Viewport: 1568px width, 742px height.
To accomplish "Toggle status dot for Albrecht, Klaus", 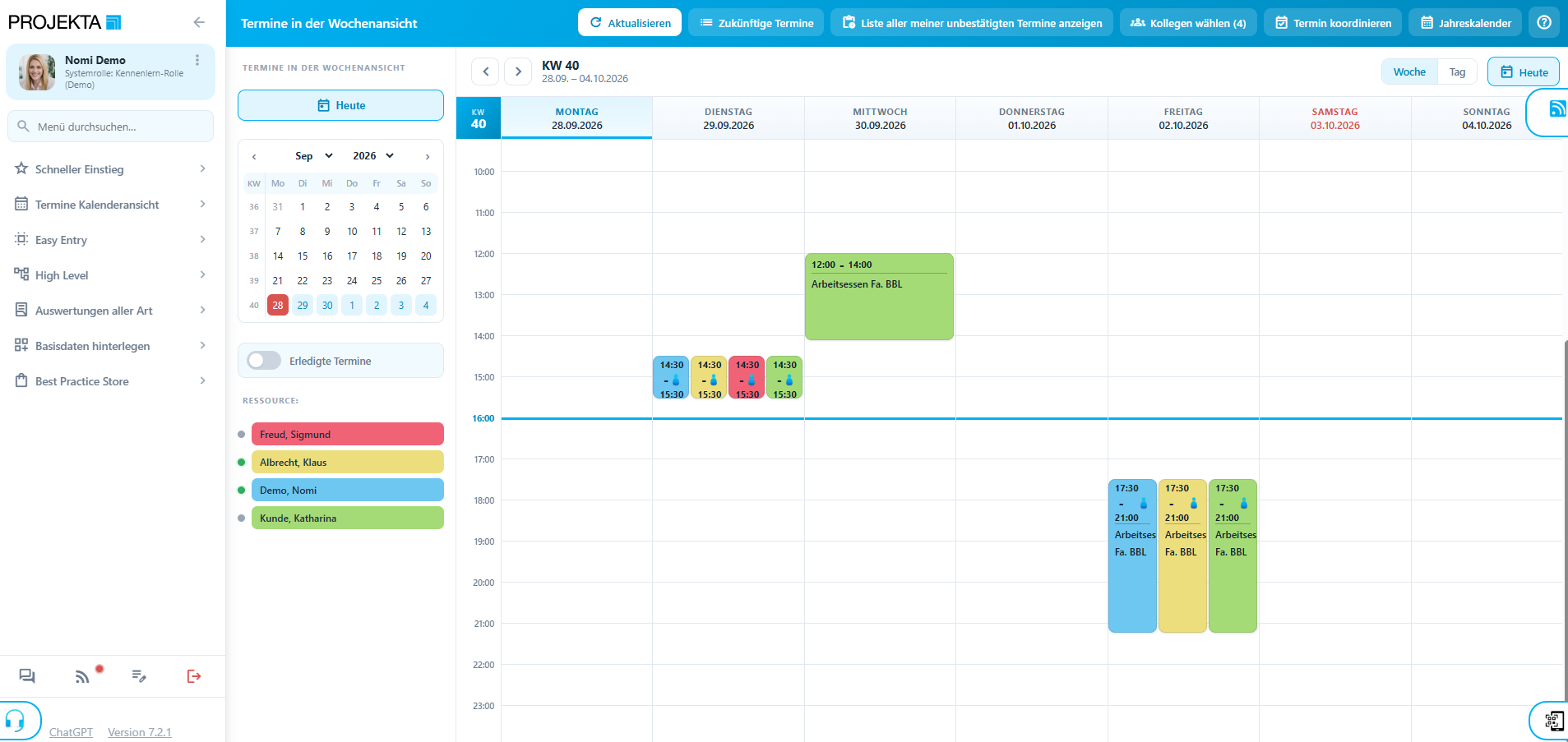I will click(x=241, y=463).
